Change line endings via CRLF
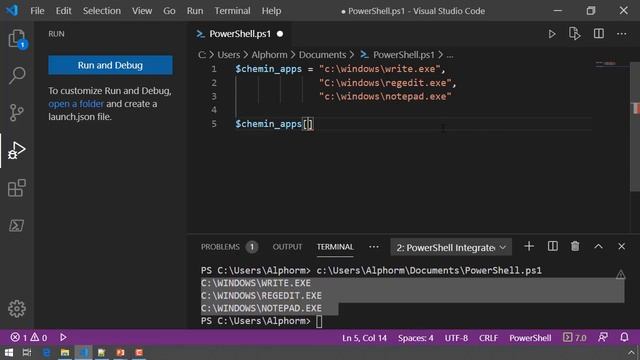 click(x=489, y=338)
